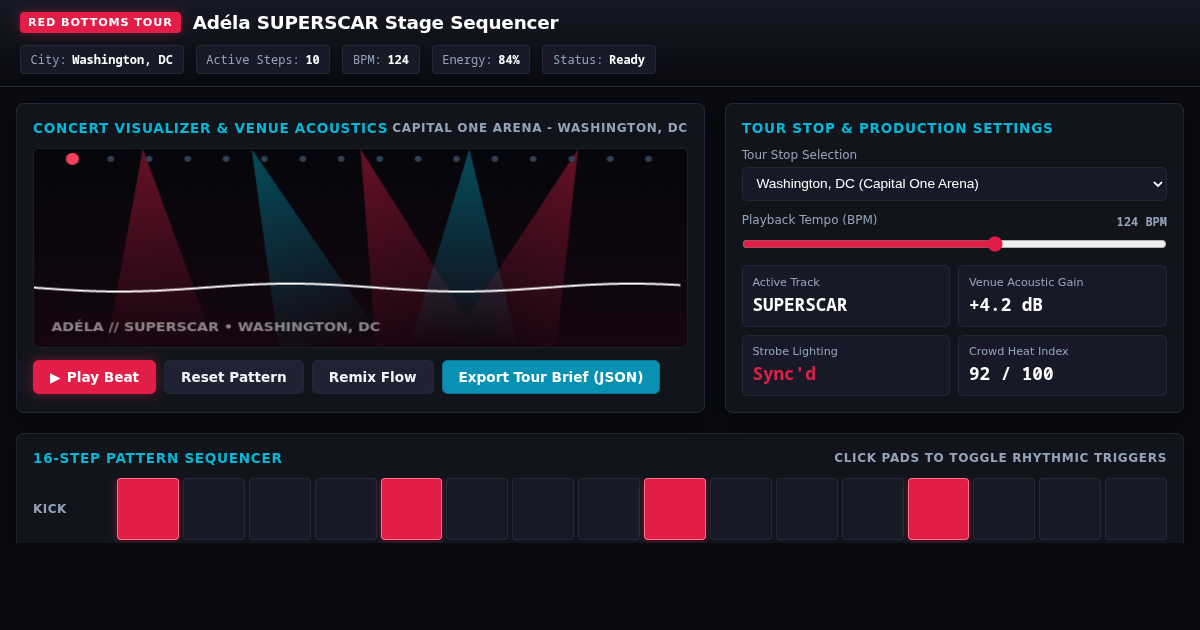Click the Venue Acoustic Gain +4.2 dB value

point(1006,305)
